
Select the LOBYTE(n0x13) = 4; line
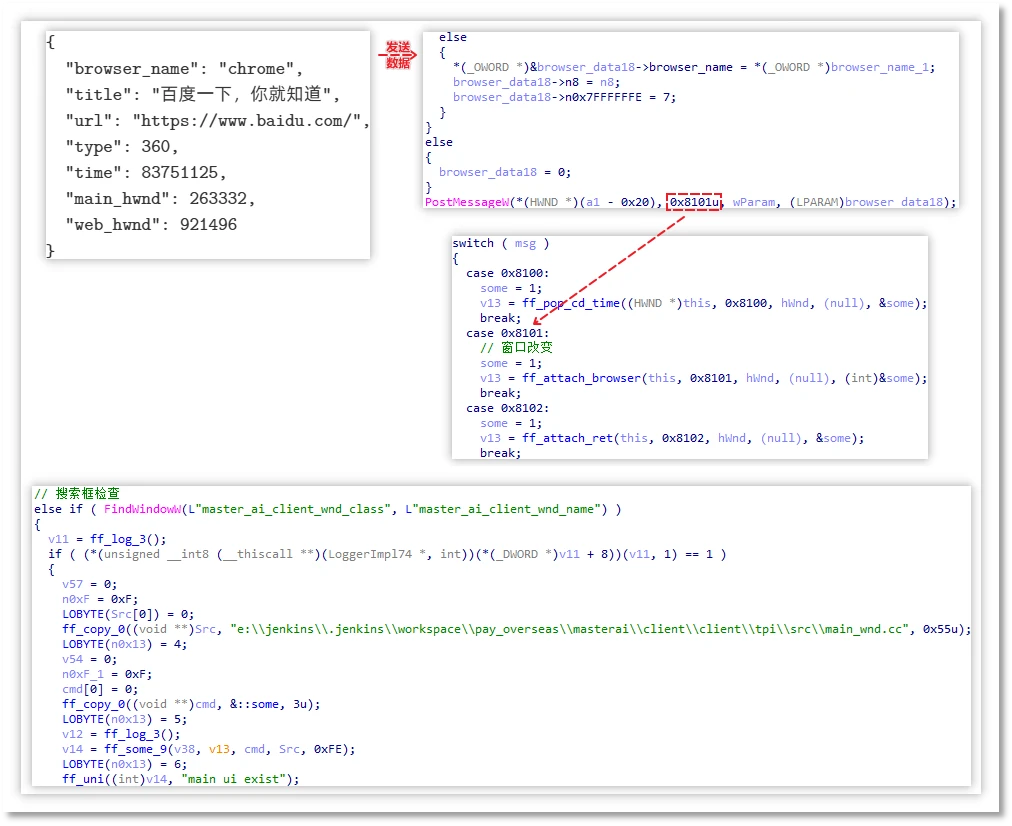click(125, 644)
